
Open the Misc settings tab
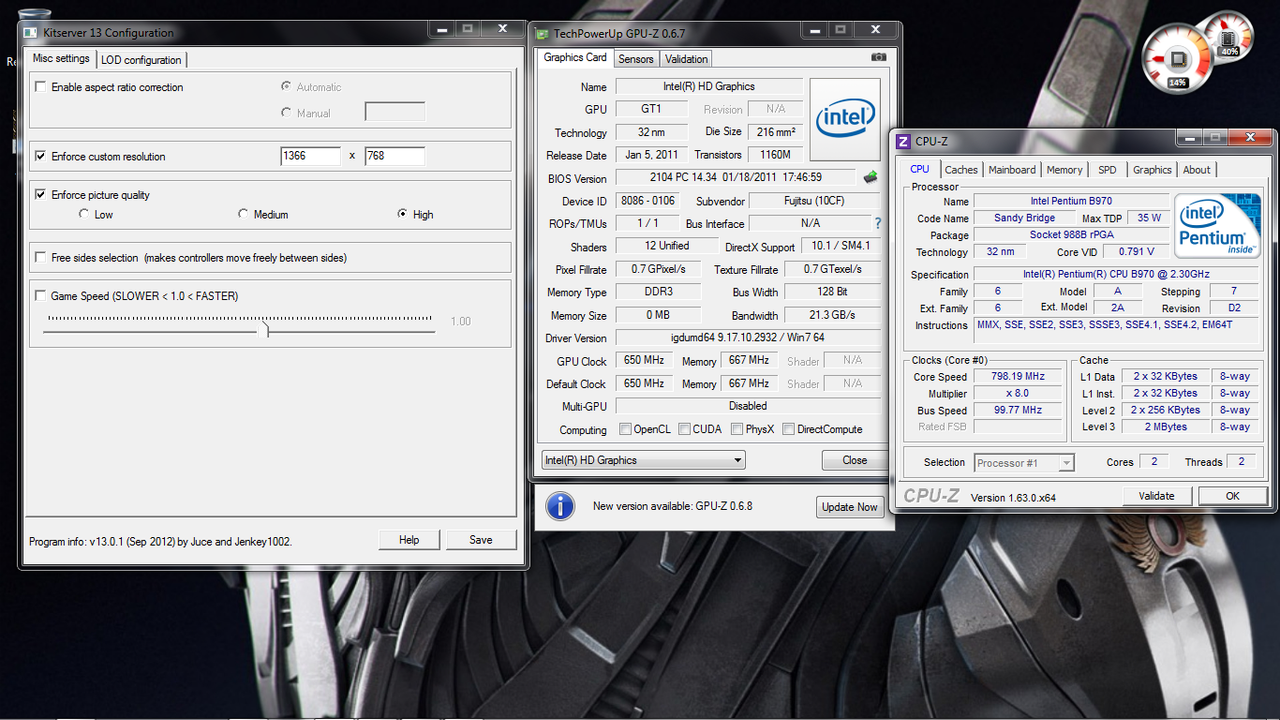[x=61, y=59]
